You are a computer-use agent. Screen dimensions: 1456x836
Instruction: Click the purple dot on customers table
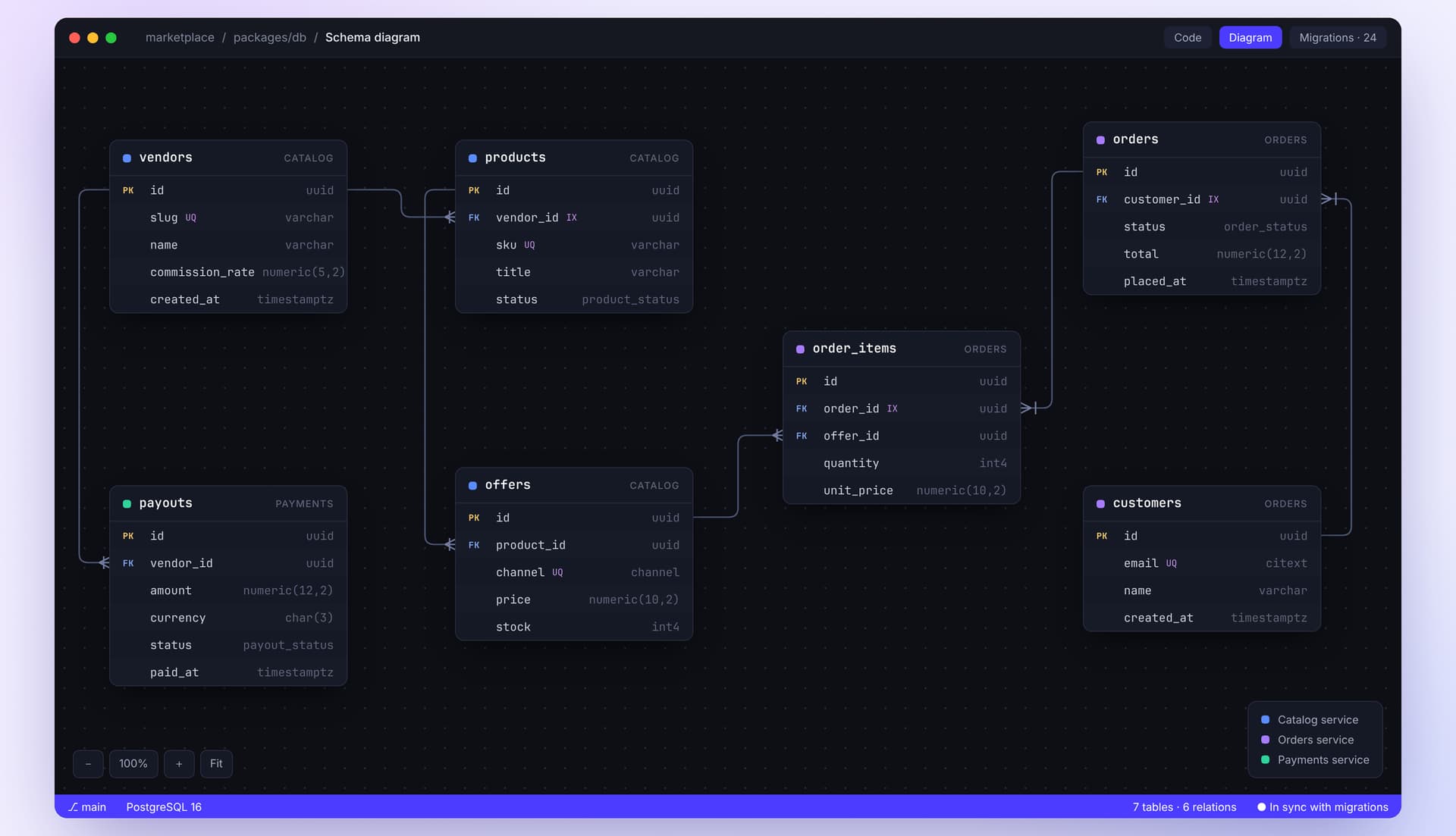click(1100, 504)
